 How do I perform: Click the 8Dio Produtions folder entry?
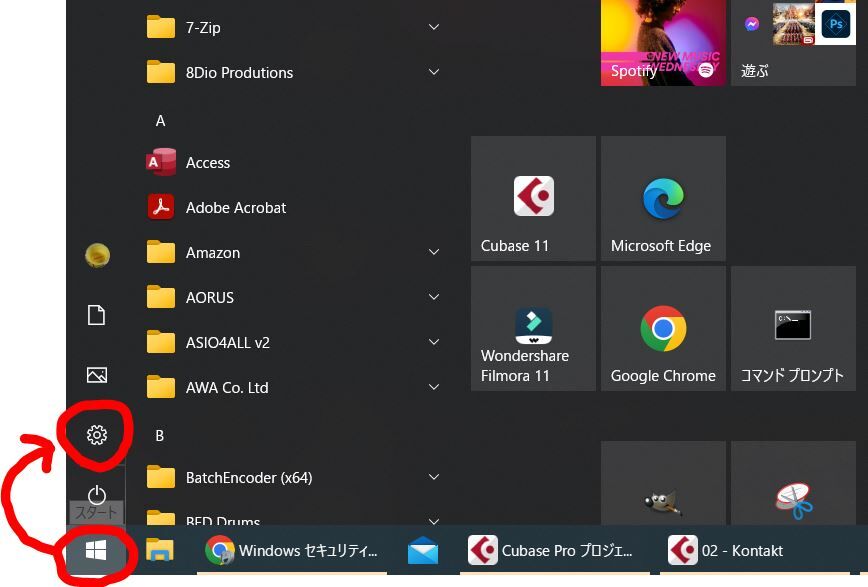[x=293, y=73]
